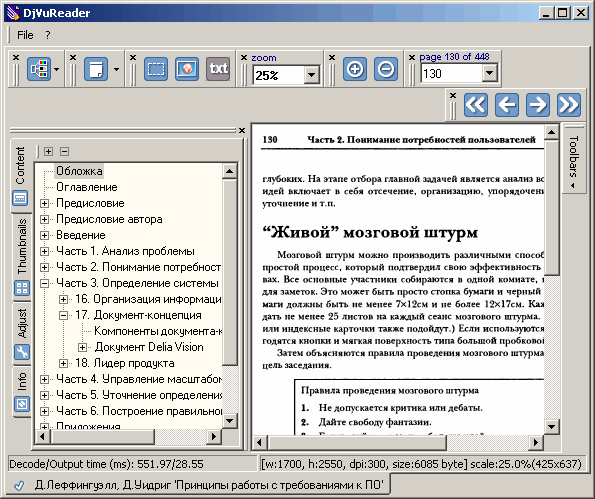Collapse 17. Документ-концепция node
Image resolution: width=595 pixels, height=499 pixels.
click(x=63, y=315)
